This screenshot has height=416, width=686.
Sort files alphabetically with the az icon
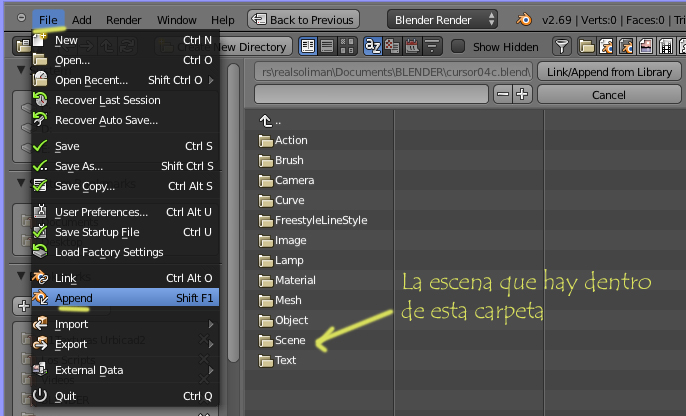(373, 46)
